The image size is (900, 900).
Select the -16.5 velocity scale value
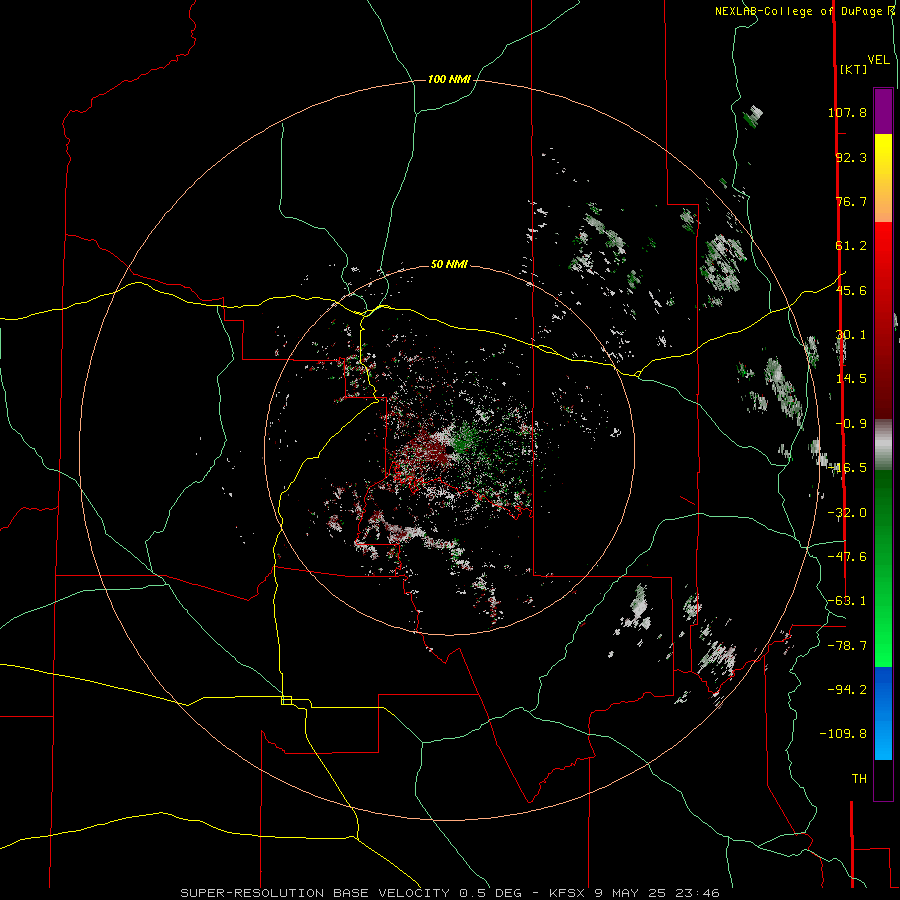click(x=847, y=468)
